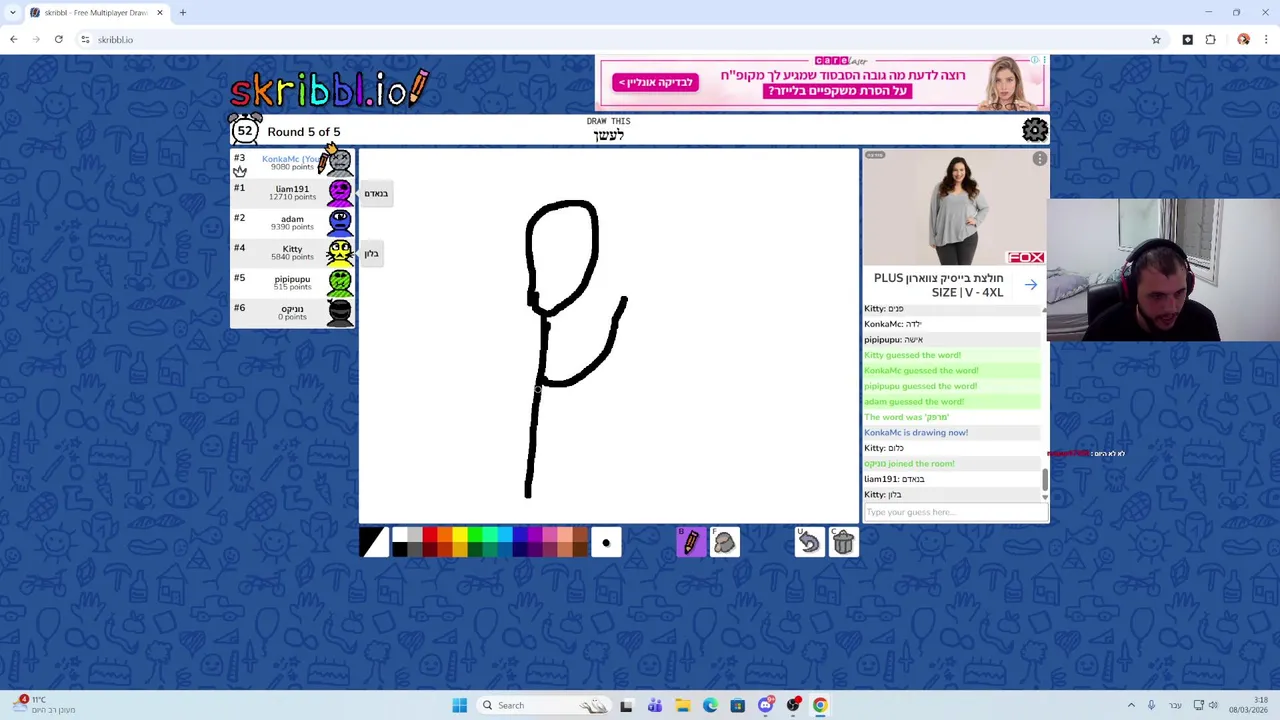The height and width of the screenshot is (720, 1280).
Task: Pick the pink color swatch
Action: (550, 534)
